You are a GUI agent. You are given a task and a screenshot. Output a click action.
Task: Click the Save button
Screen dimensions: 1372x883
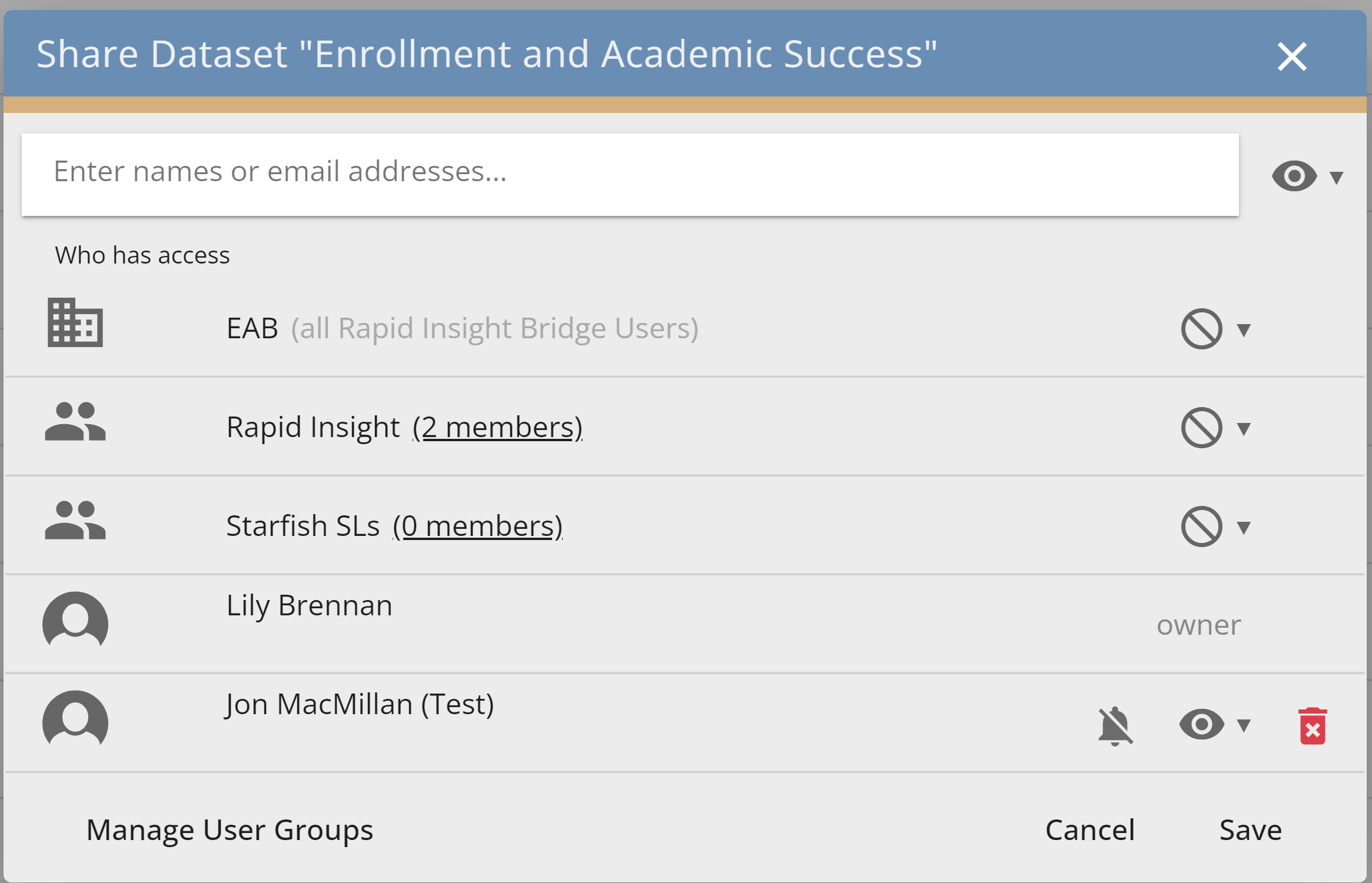(1250, 830)
